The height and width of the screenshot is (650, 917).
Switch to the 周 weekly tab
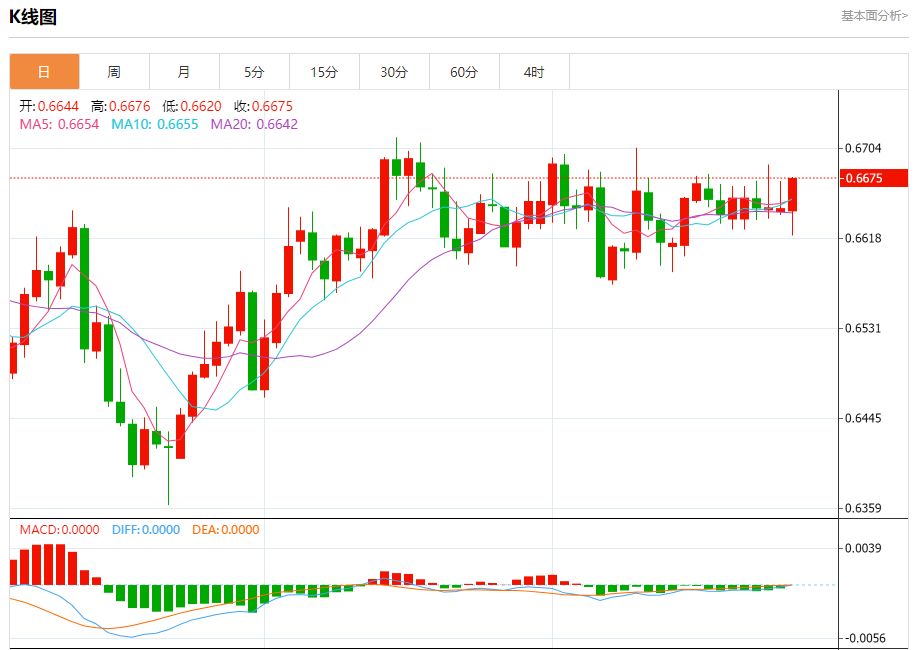pos(114,72)
